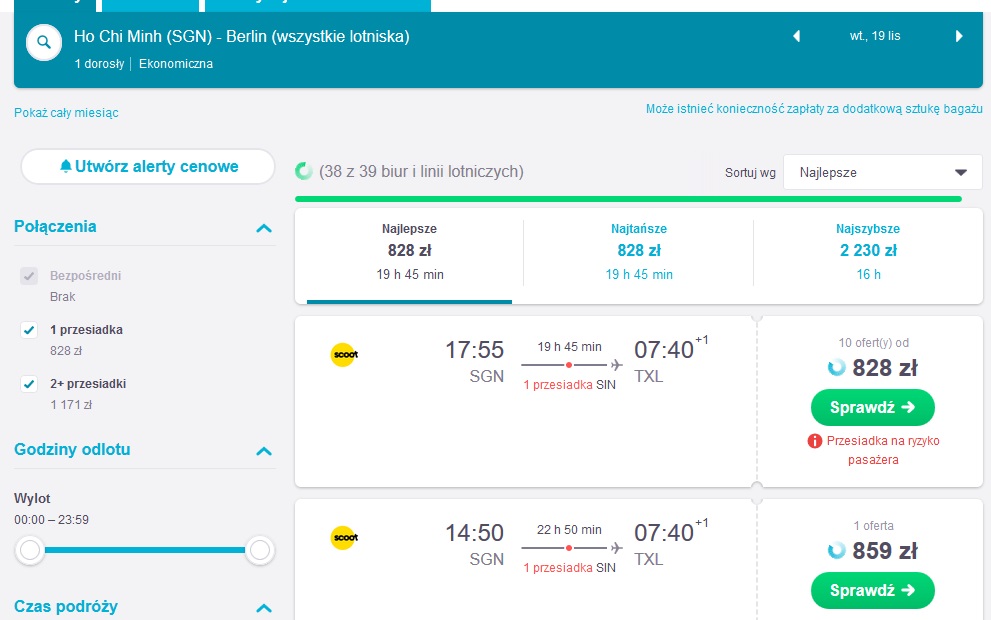The image size is (991, 620).
Task: Click the disabled Bezpośredni checkbox
Action: (x=29, y=276)
